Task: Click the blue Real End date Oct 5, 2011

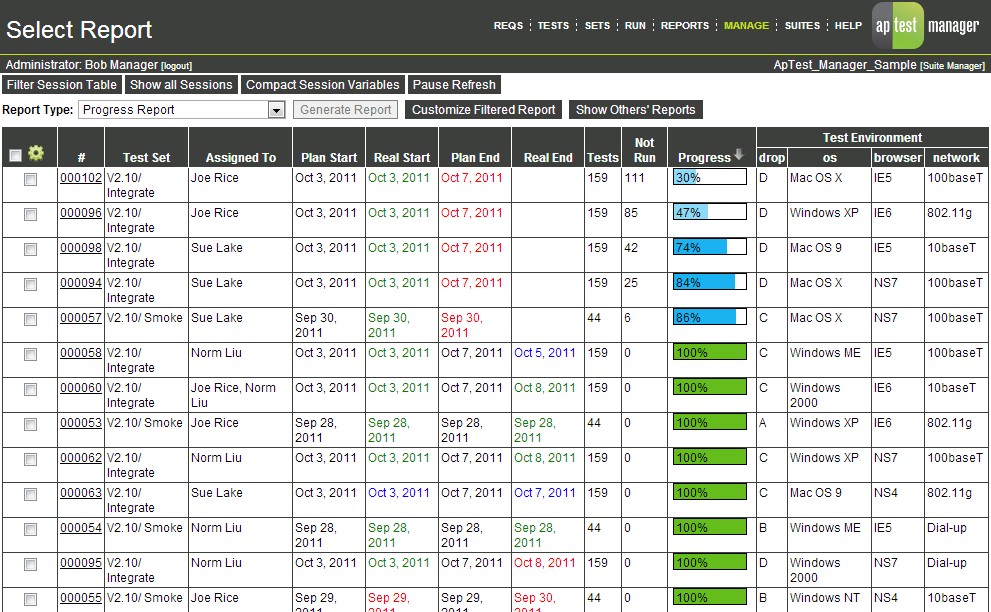Action: (x=545, y=353)
